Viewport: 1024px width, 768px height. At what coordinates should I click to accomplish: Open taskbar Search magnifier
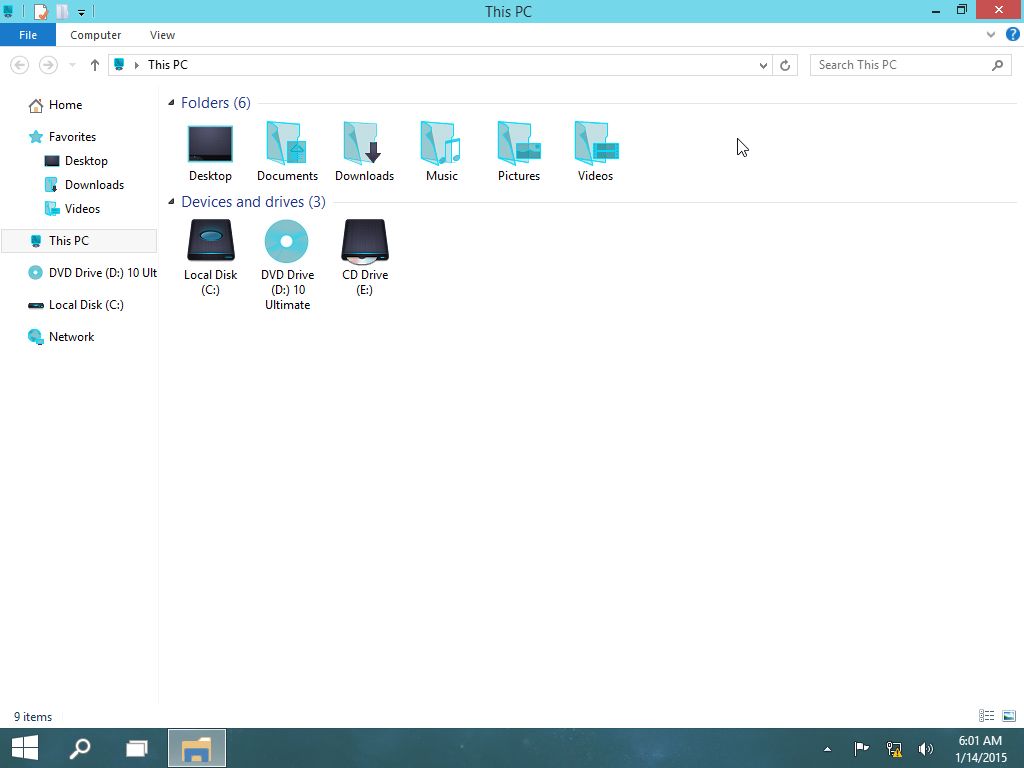pos(80,748)
